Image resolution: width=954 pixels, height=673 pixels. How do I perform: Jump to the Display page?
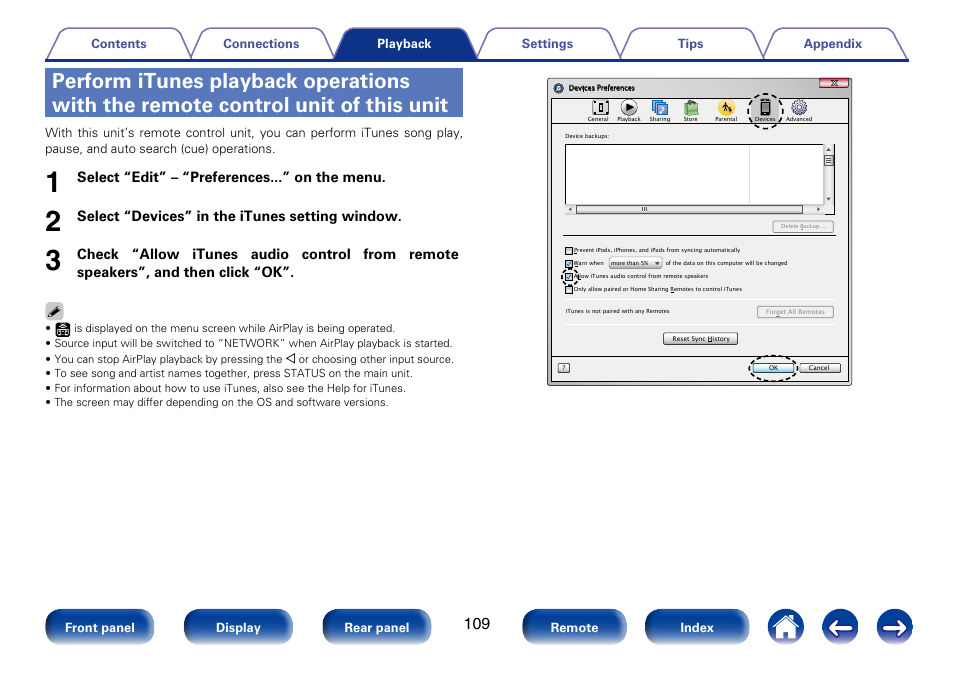238,627
